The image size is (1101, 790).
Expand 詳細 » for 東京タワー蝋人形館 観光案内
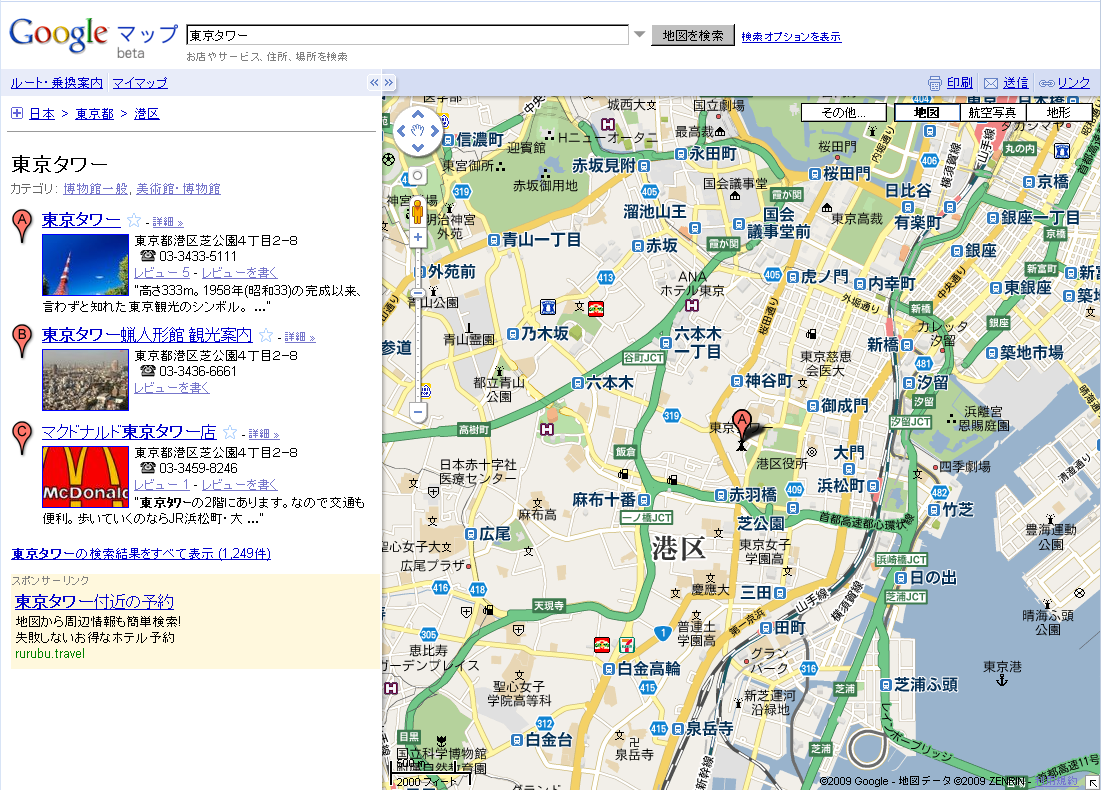coord(300,337)
